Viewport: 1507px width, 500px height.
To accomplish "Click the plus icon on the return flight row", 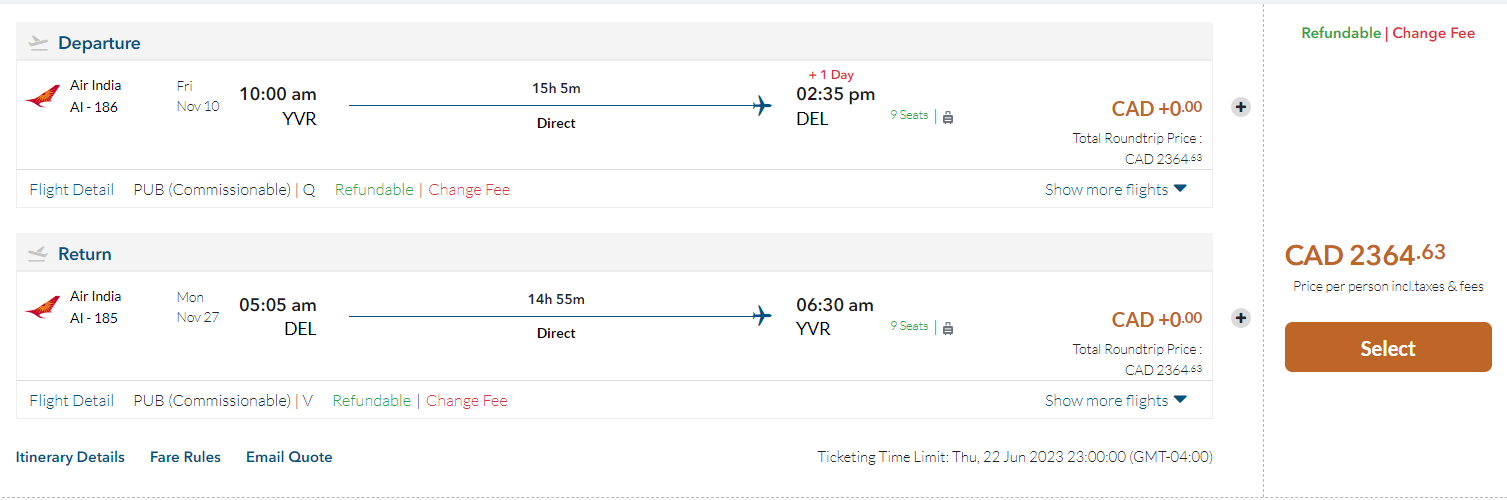I will 1240,318.
